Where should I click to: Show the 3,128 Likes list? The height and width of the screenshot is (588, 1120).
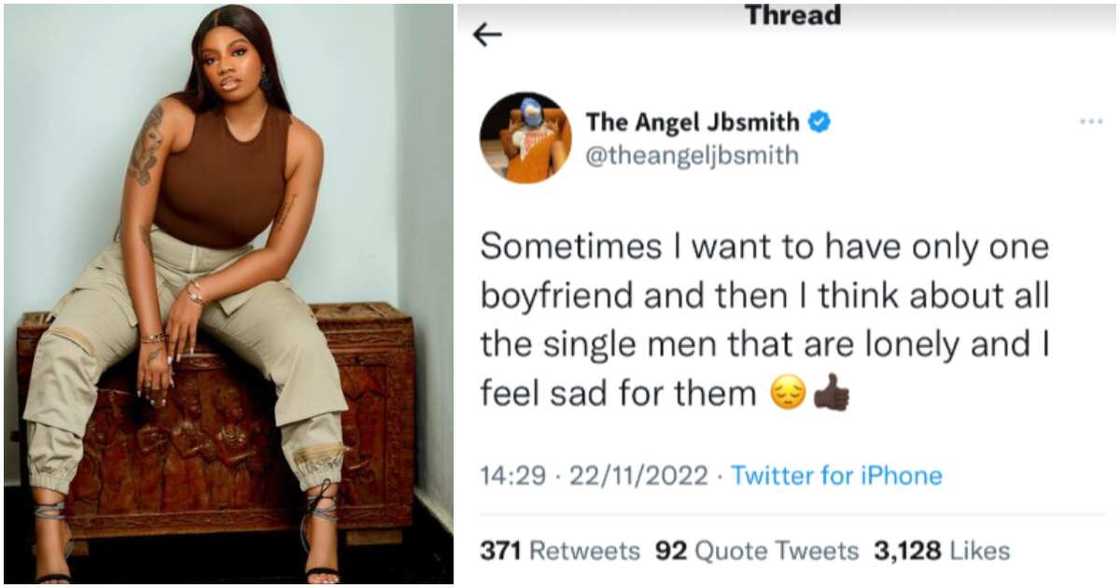(x=941, y=550)
